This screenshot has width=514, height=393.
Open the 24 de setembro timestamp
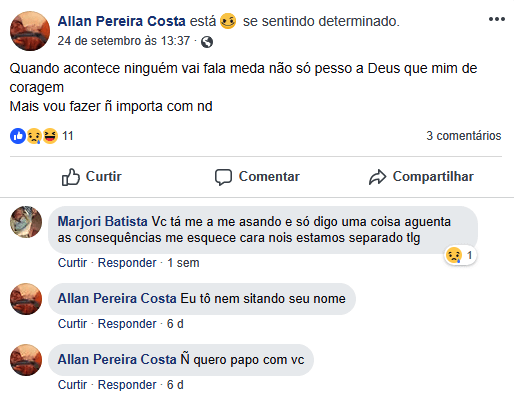pyautogui.click(x=124, y=41)
